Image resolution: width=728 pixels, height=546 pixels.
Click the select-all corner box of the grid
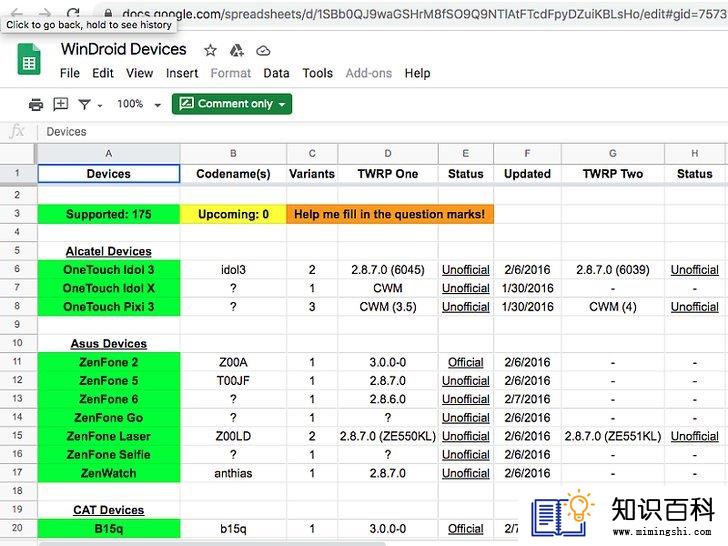18,154
